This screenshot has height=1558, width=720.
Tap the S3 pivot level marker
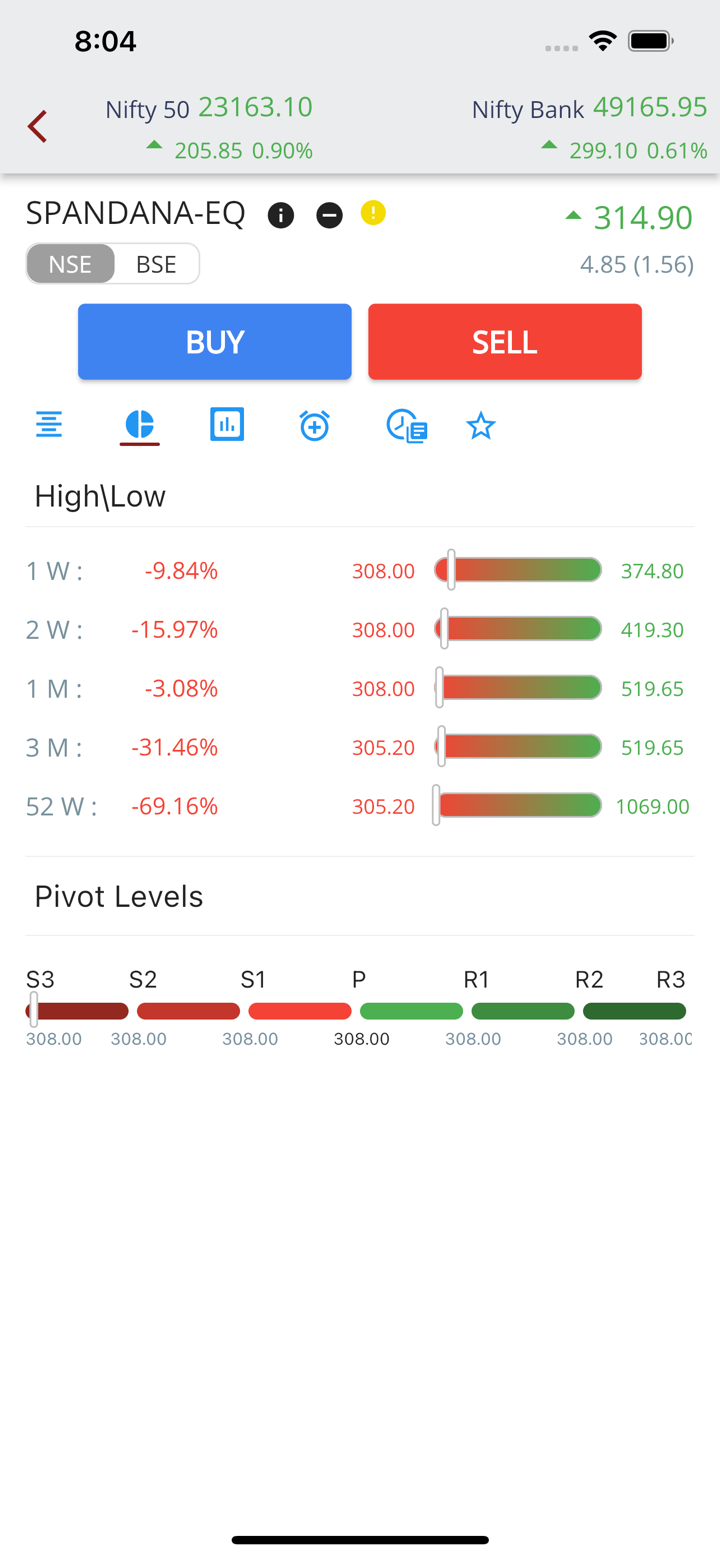coord(34,1010)
